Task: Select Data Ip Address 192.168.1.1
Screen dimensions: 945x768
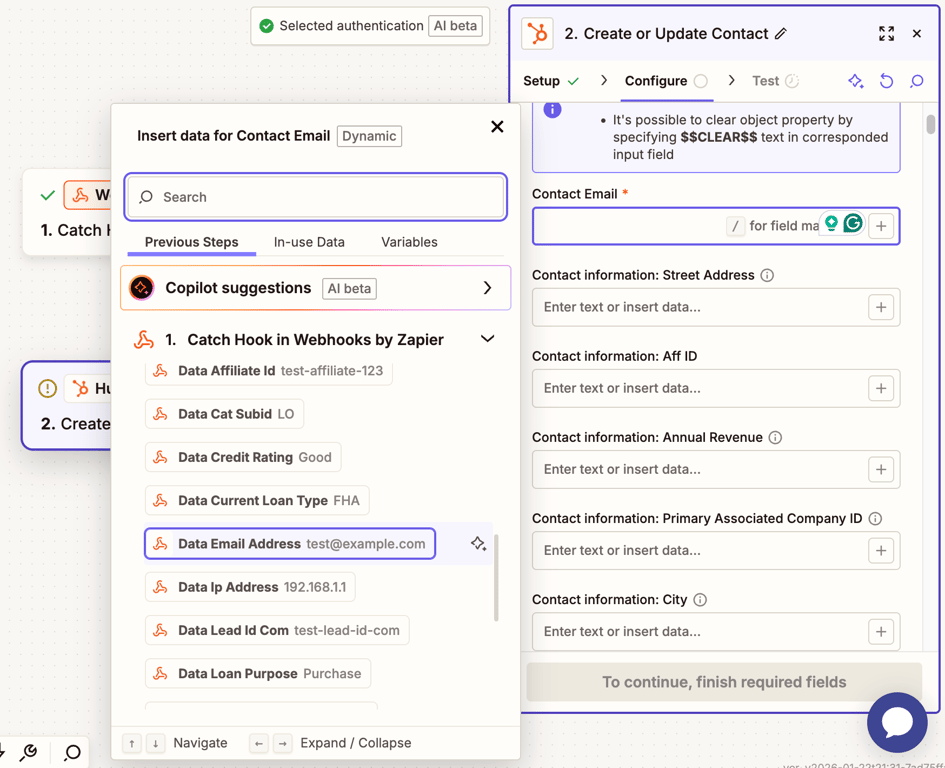Action: click(x=250, y=587)
